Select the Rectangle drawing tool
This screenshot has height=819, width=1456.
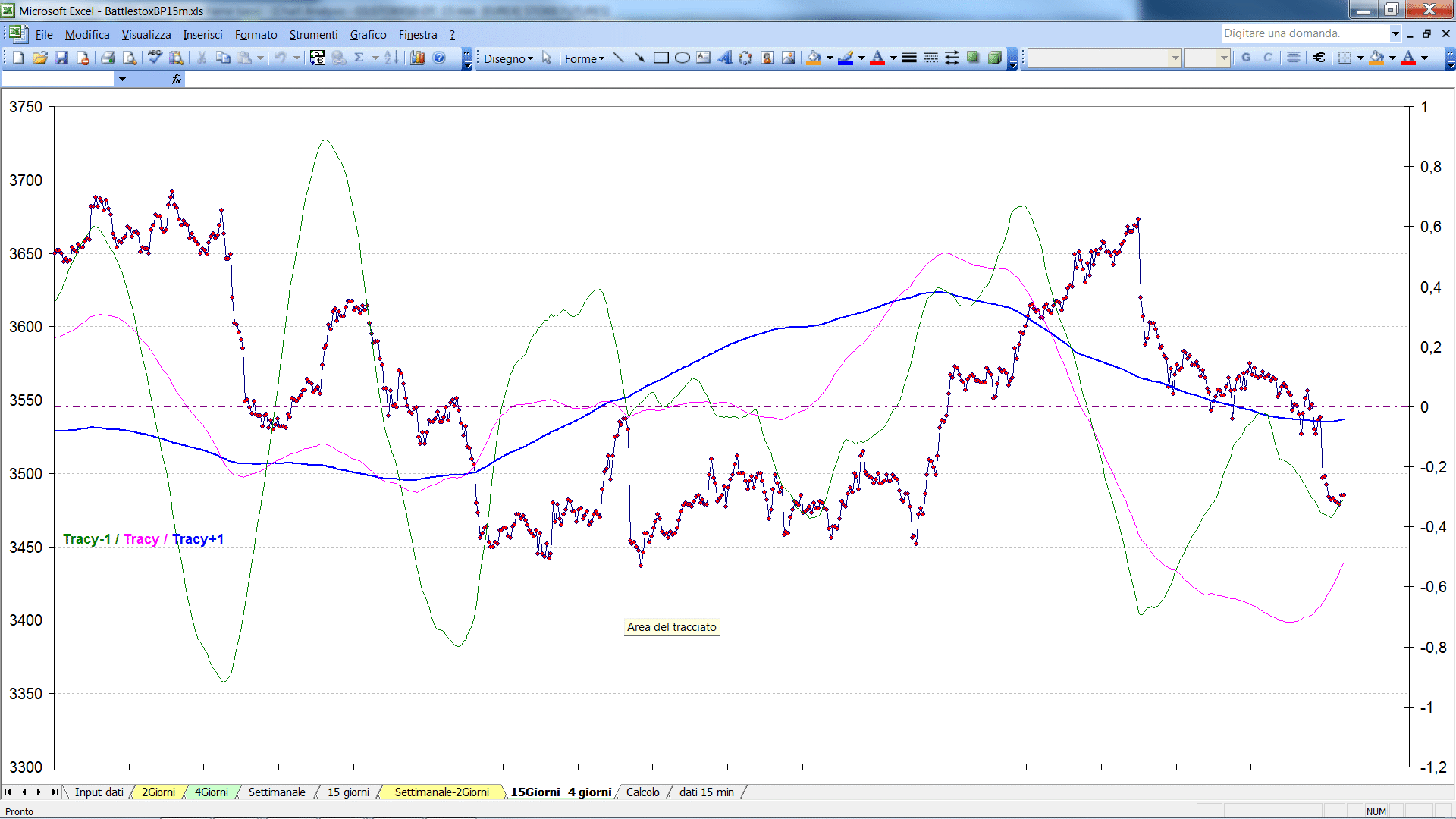pyautogui.click(x=661, y=58)
